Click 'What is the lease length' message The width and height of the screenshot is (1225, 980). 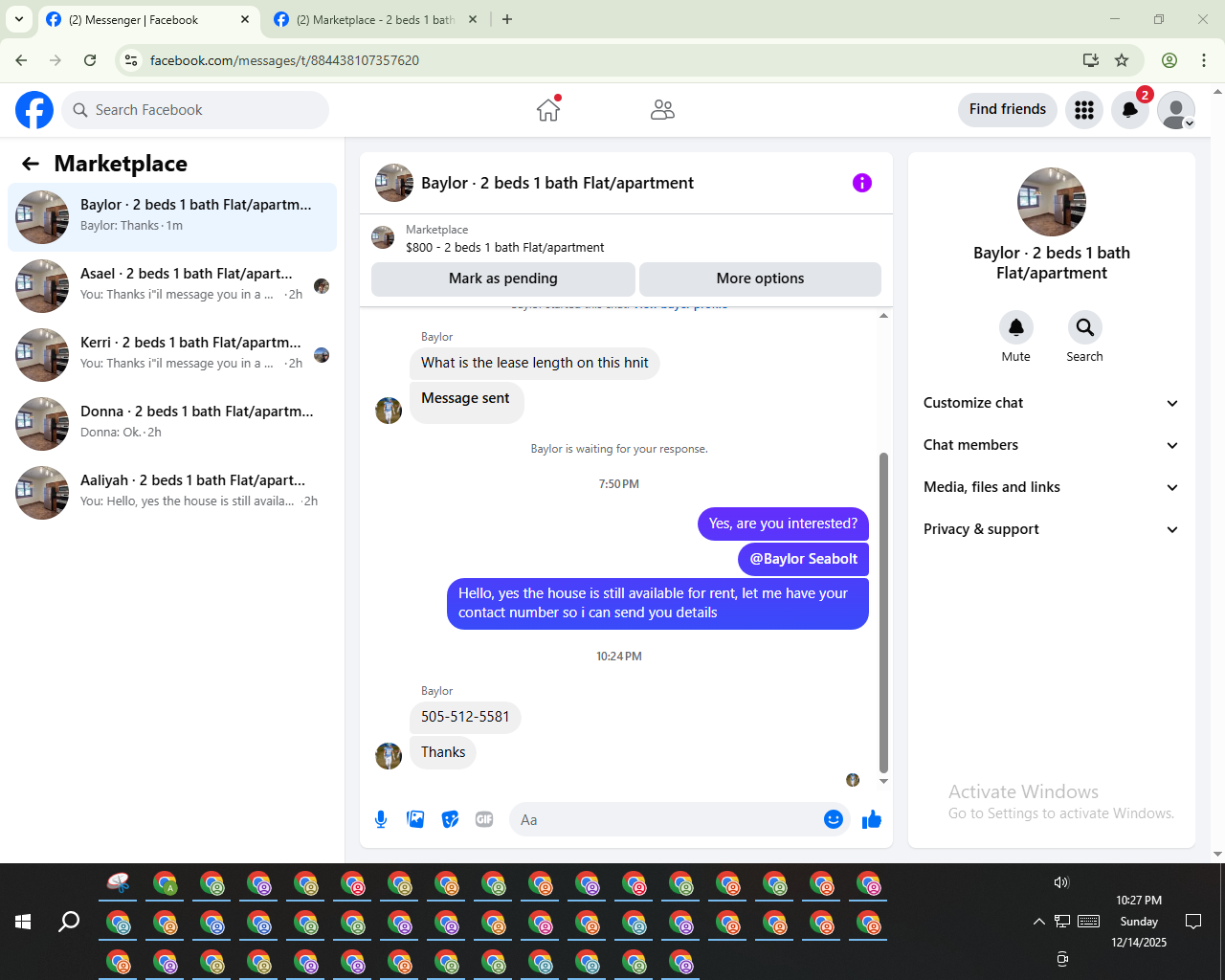pos(535,363)
